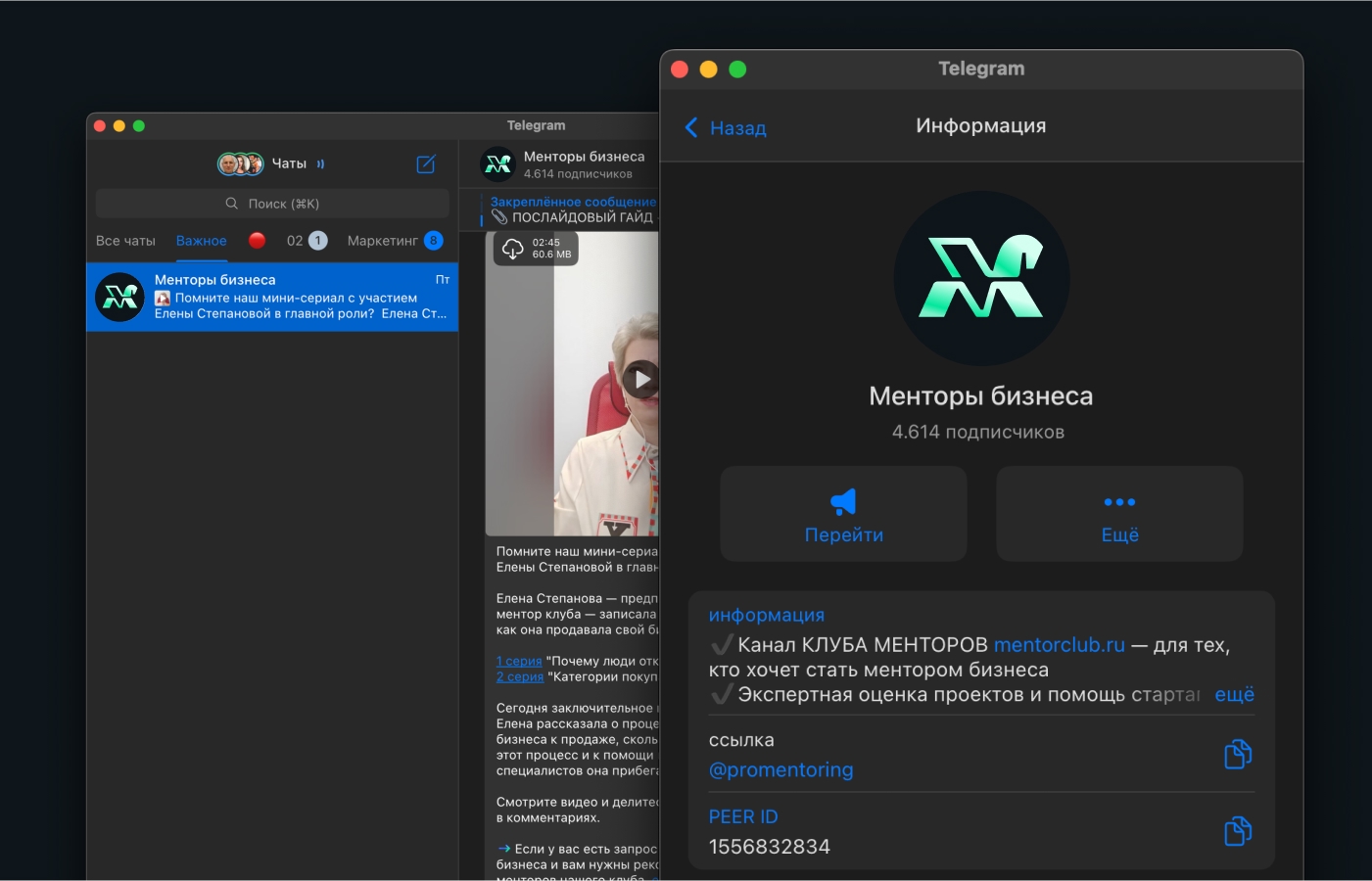Switch to the Маркетинг folder tab

(395, 241)
